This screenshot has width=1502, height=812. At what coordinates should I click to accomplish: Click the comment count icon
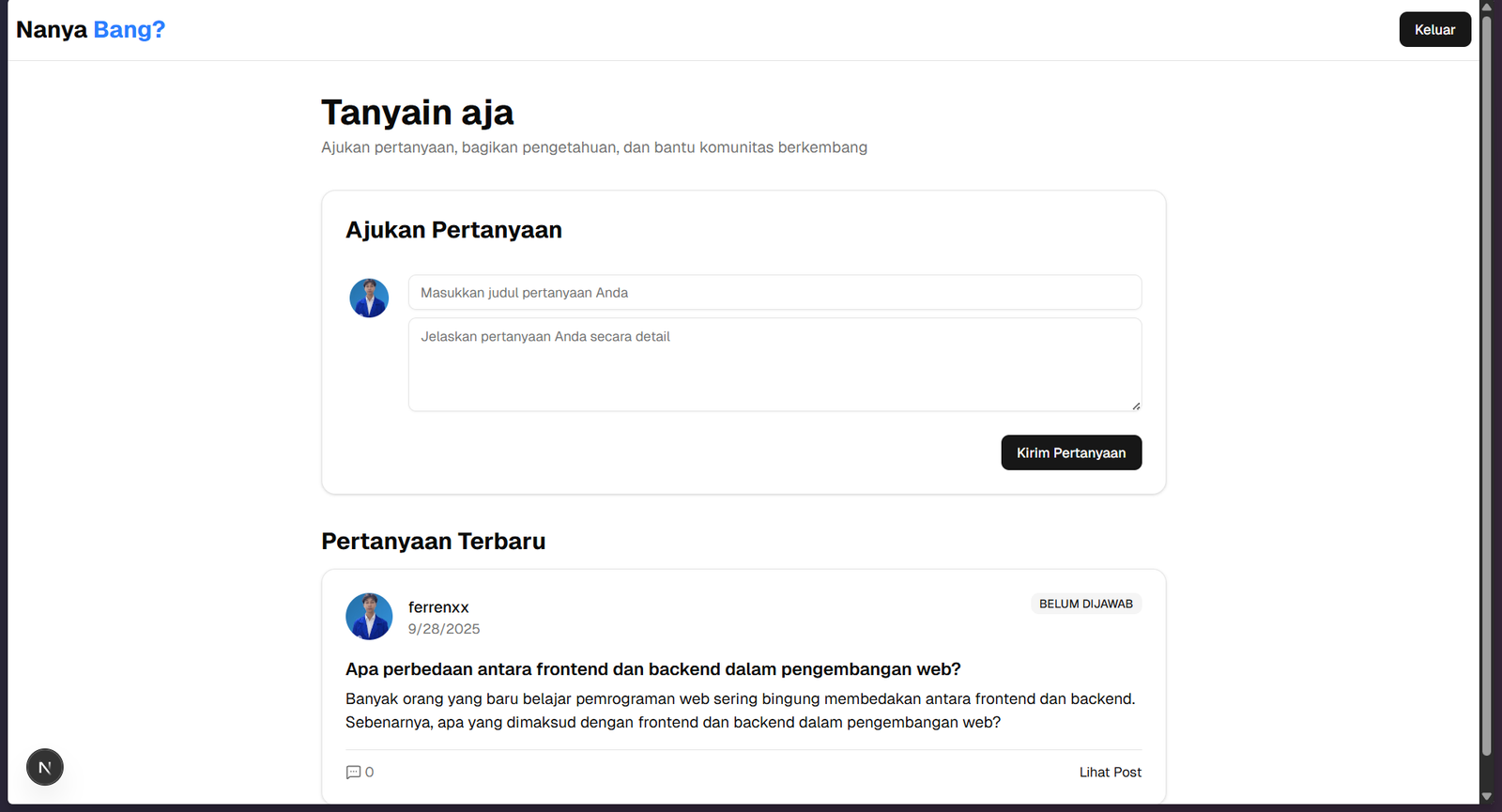[x=354, y=772]
